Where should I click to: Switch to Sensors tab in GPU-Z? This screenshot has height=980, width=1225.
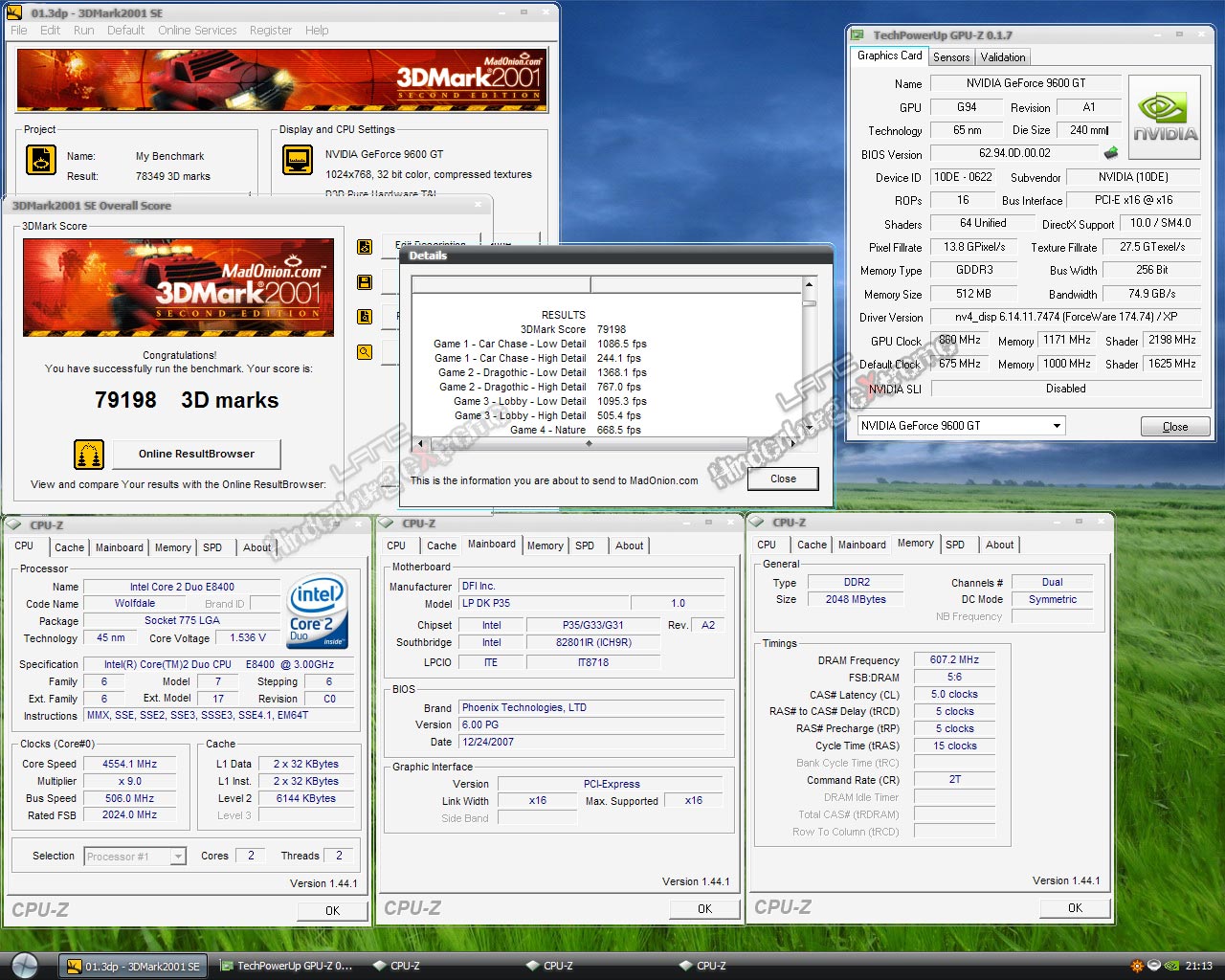click(951, 57)
